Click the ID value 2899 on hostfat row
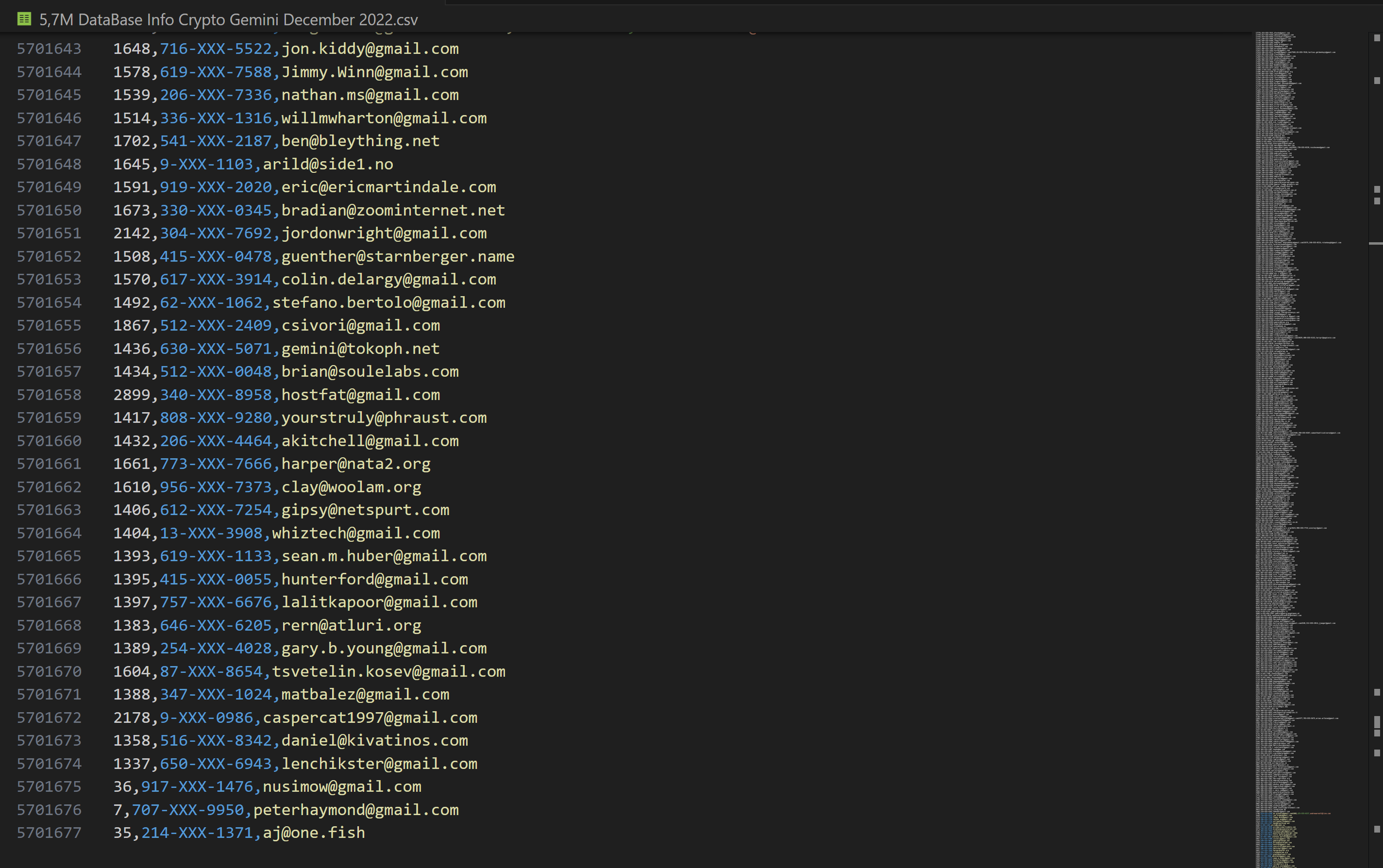 point(132,395)
